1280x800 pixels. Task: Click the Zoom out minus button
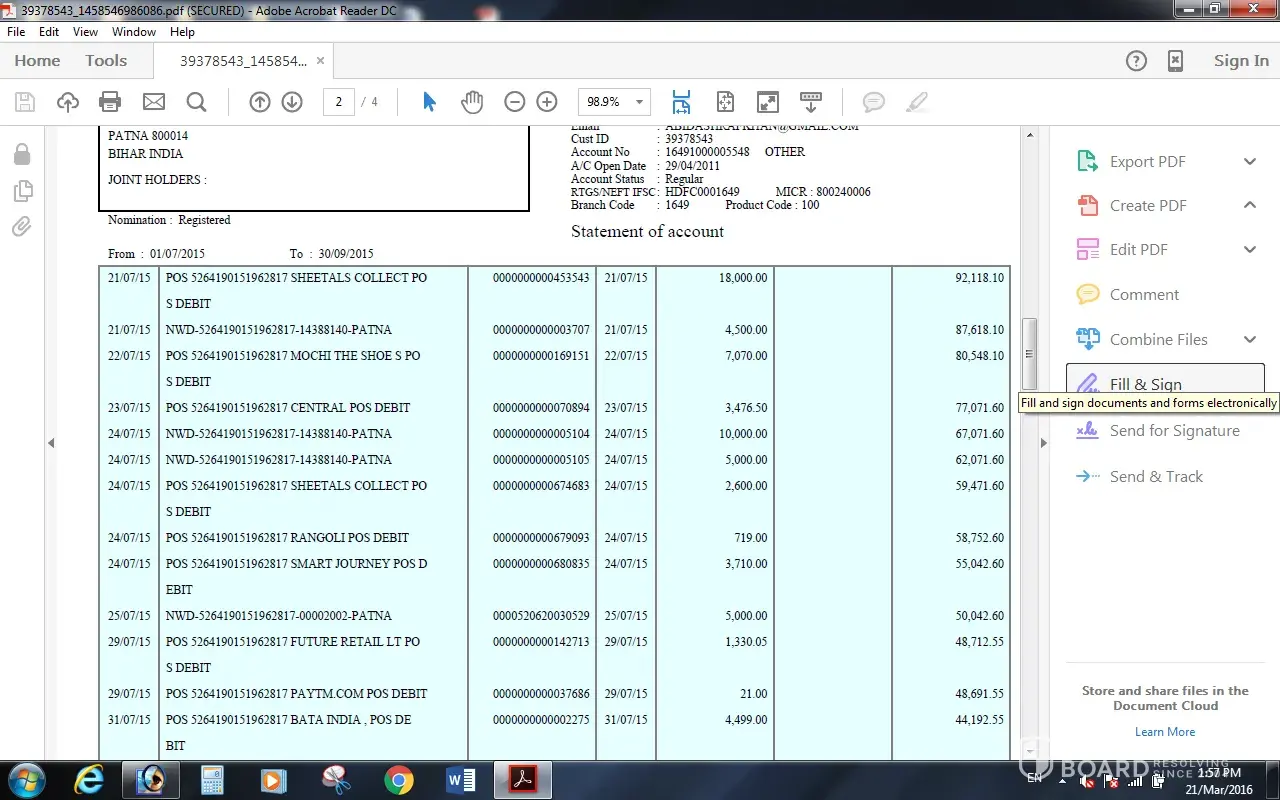tap(514, 102)
